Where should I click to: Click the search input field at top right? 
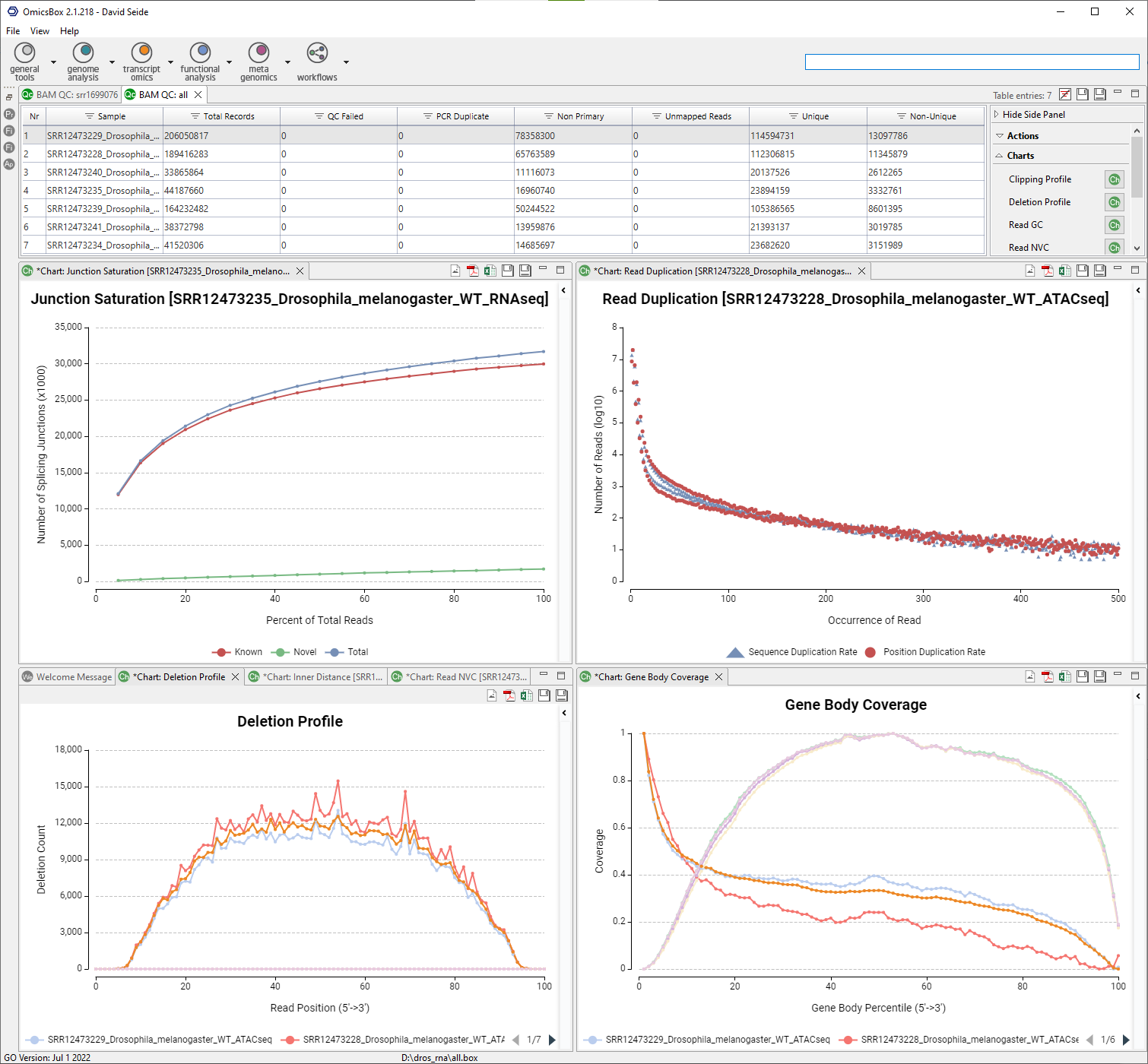click(972, 62)
